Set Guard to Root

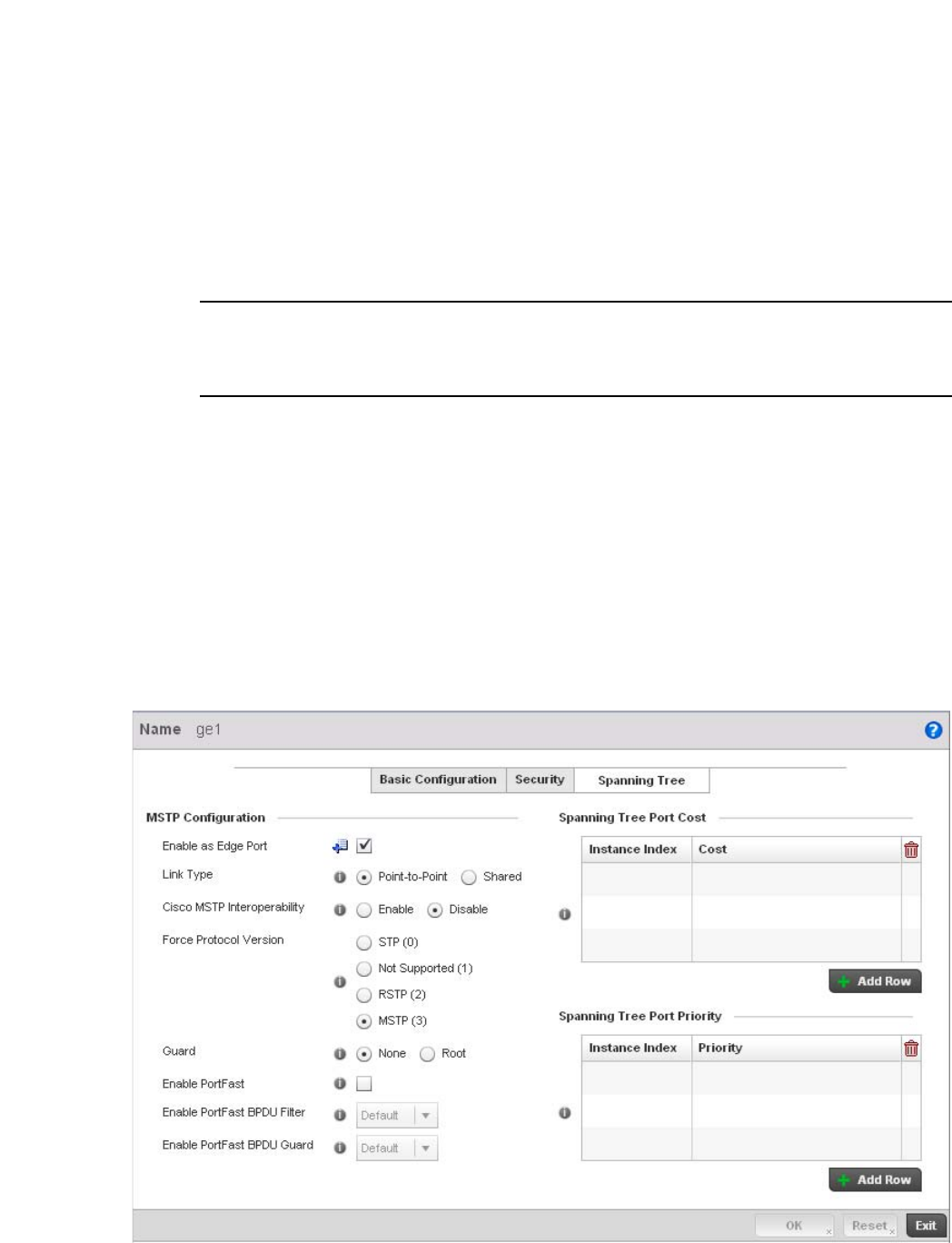(x=428, y=1054)
